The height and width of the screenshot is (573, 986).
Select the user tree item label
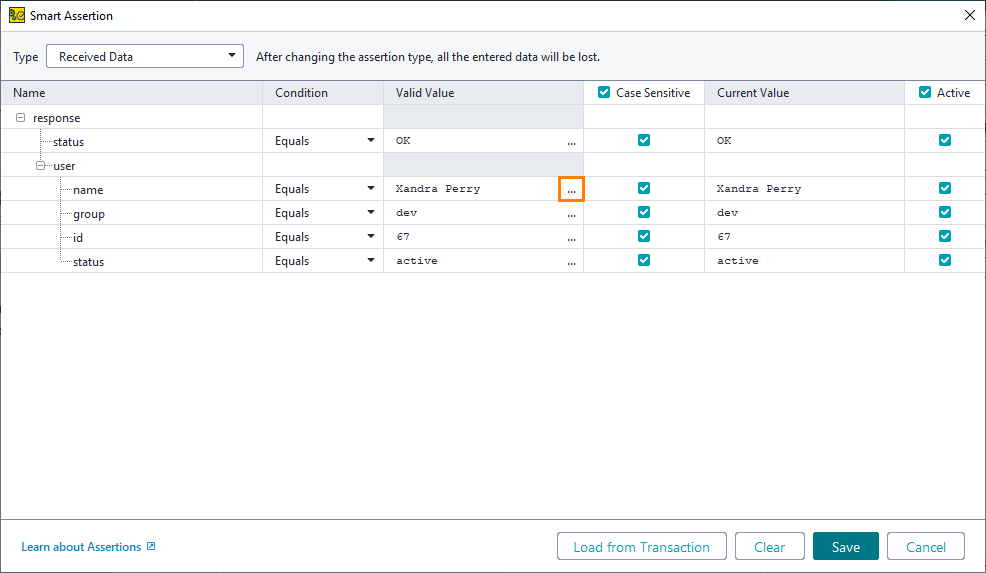point(64,166)
